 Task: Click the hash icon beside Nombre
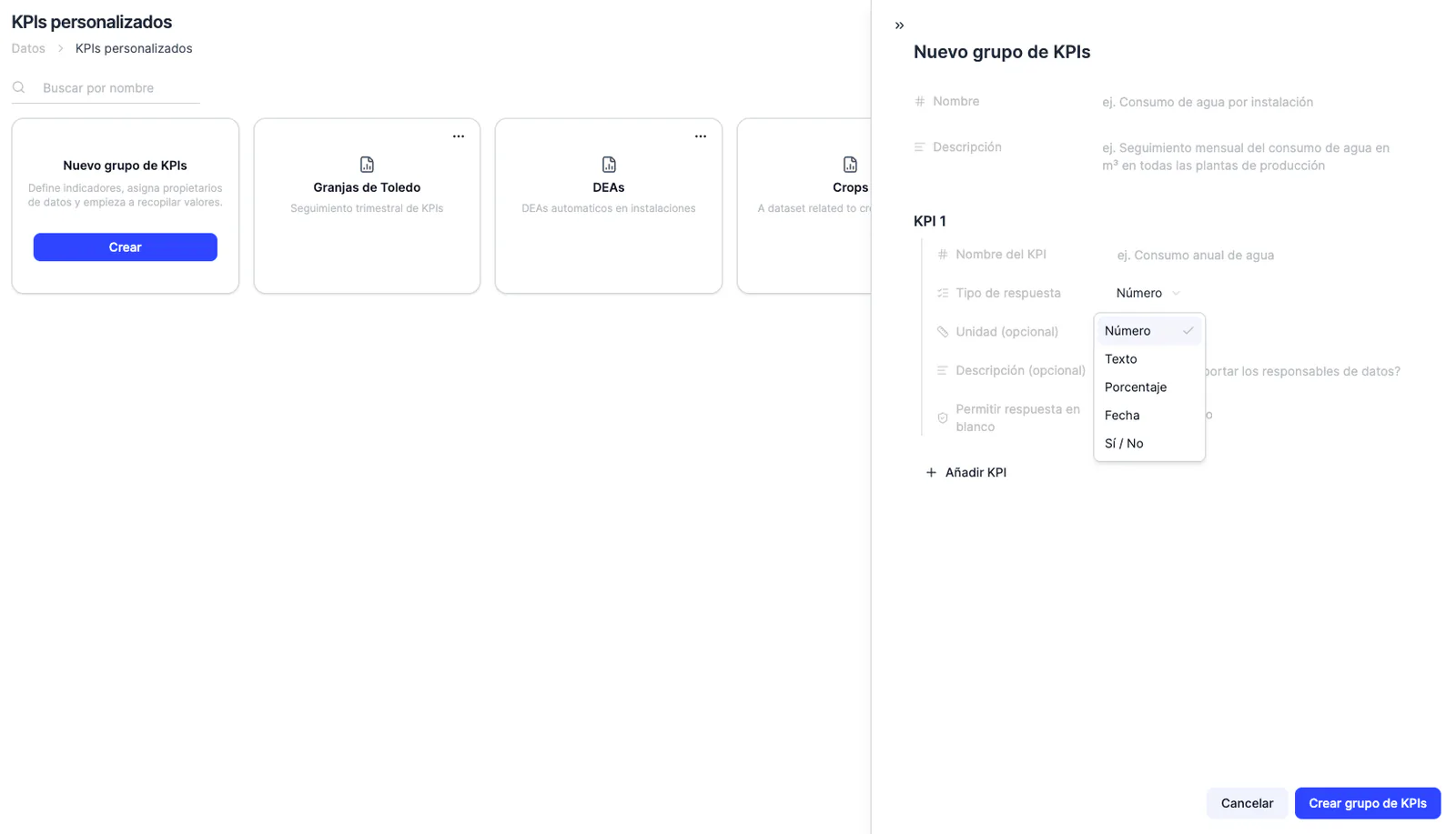click(x=920, y=102)
